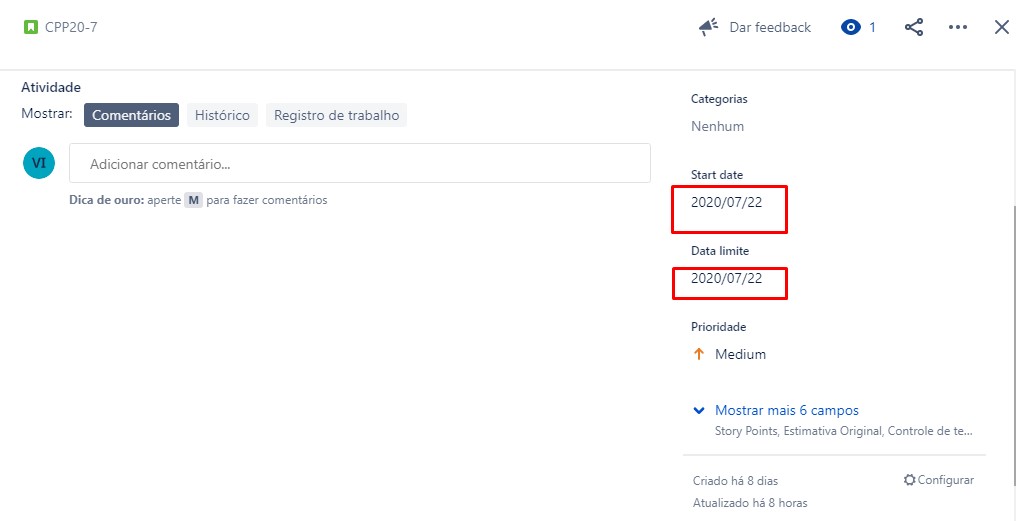The height and width of the screenshot is (521, 1016).
Task: Click the Categorias value Nenhum
Action: (x=717, y=126)
